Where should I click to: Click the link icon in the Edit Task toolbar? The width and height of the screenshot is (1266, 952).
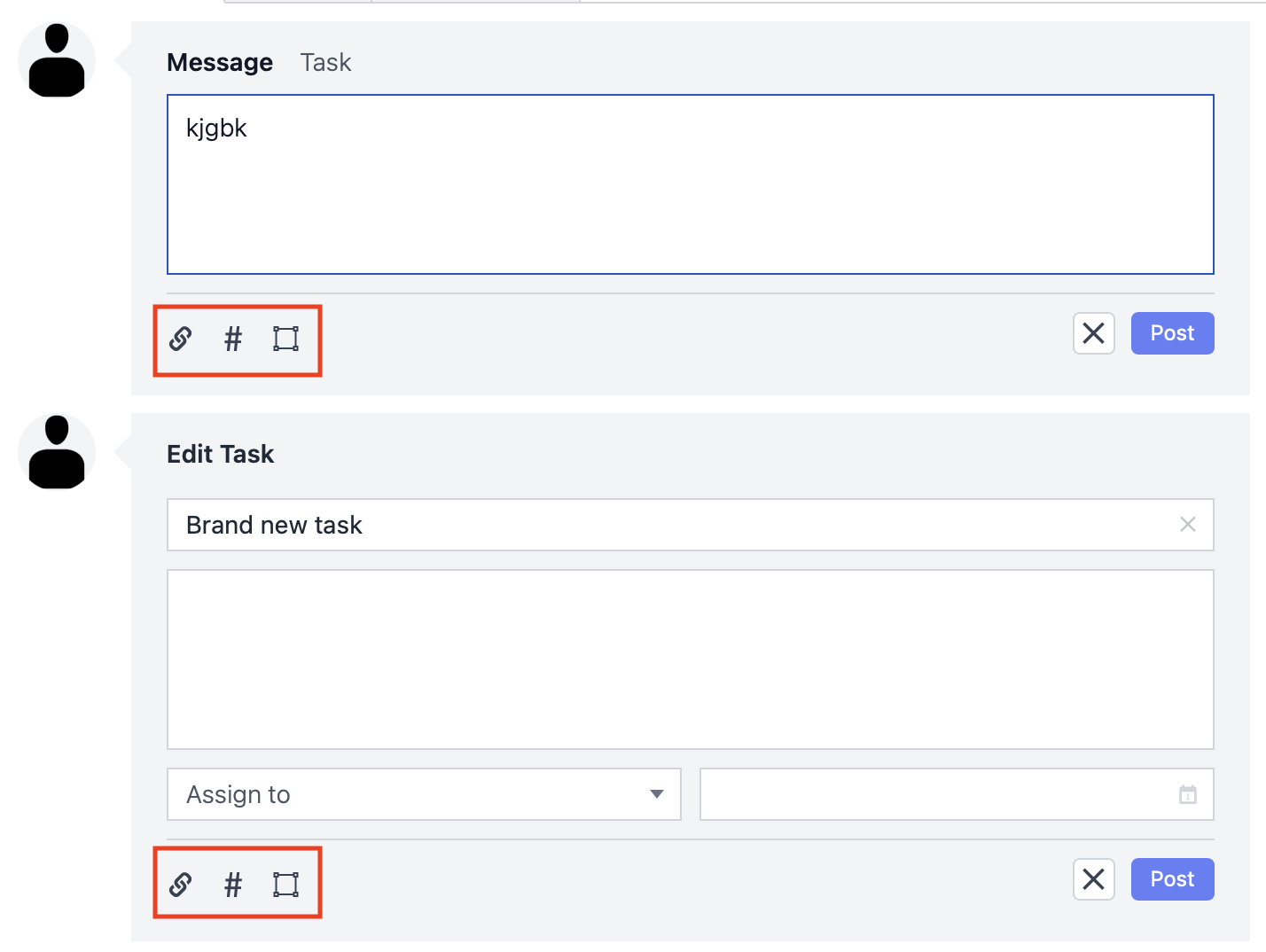[180, 884]
